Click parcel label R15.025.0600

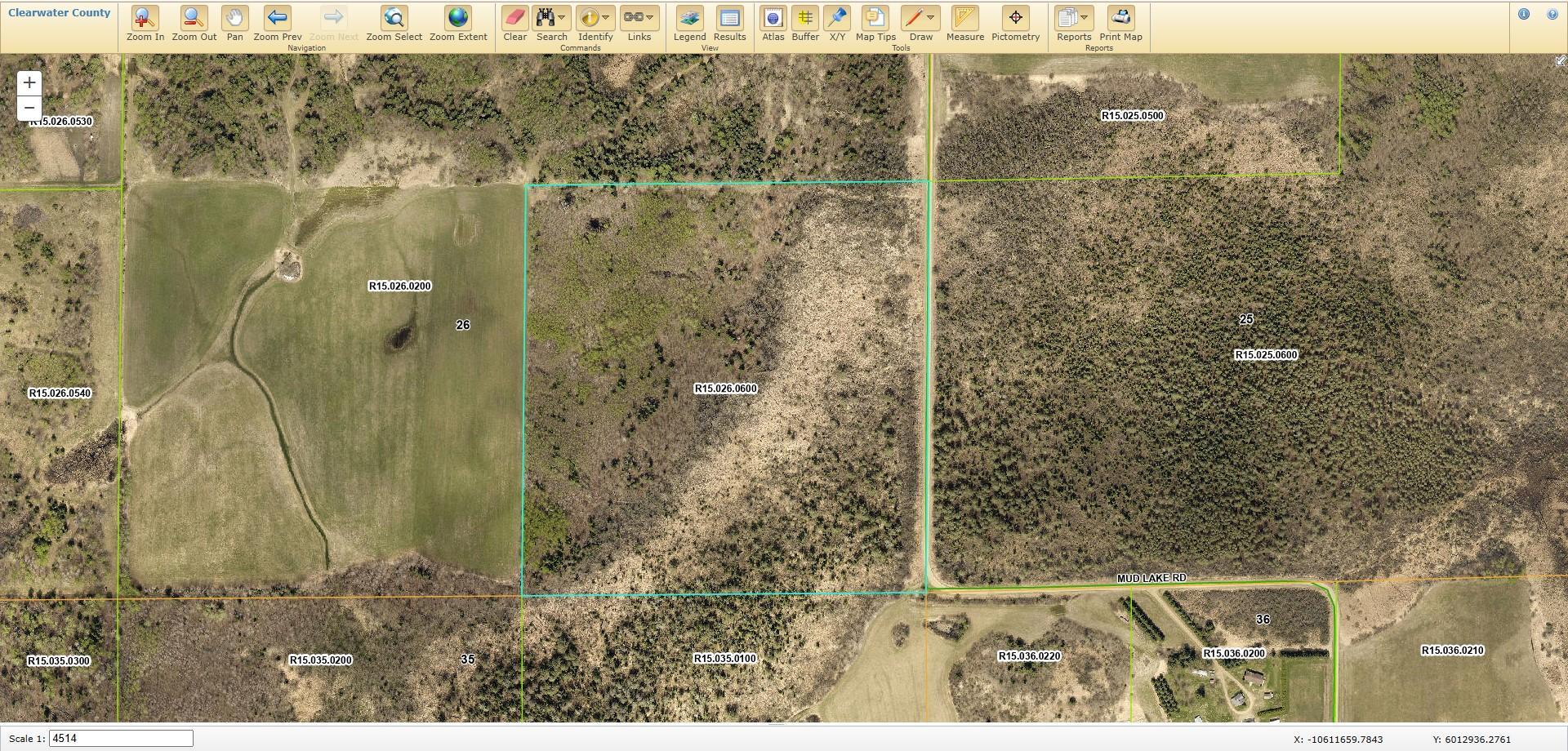tap(1266, 354)
